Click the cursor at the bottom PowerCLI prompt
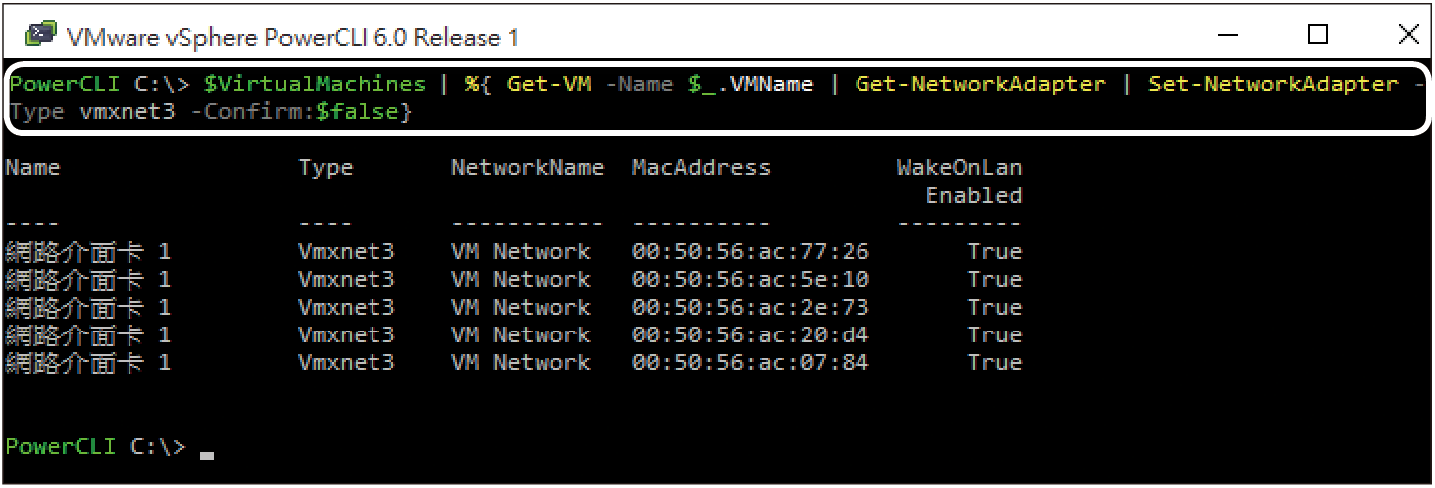The height and width of the screenshot is (488, 1435). click(x=207, y=455)
